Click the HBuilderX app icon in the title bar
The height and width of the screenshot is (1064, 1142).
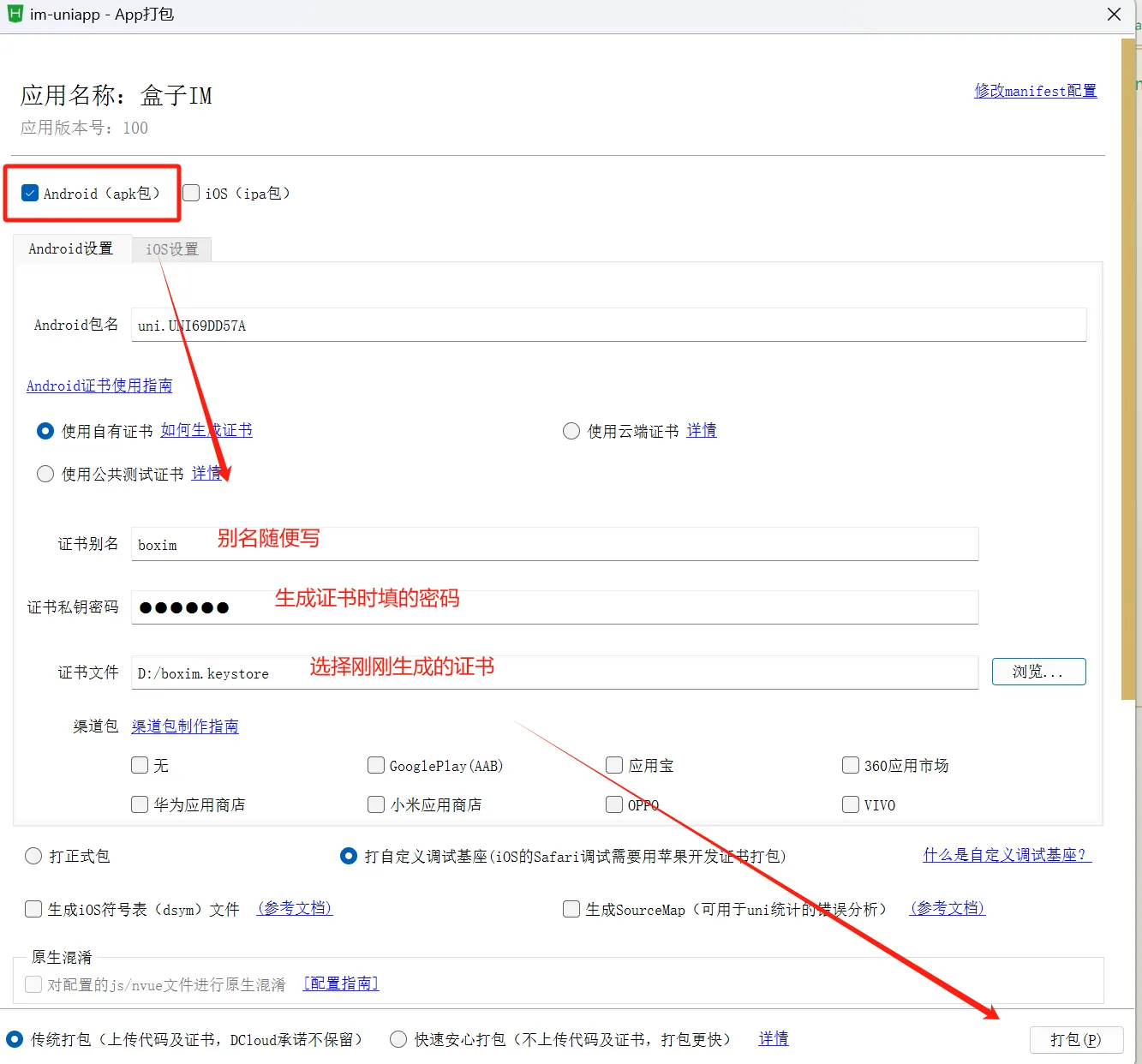tap(14, 15)
